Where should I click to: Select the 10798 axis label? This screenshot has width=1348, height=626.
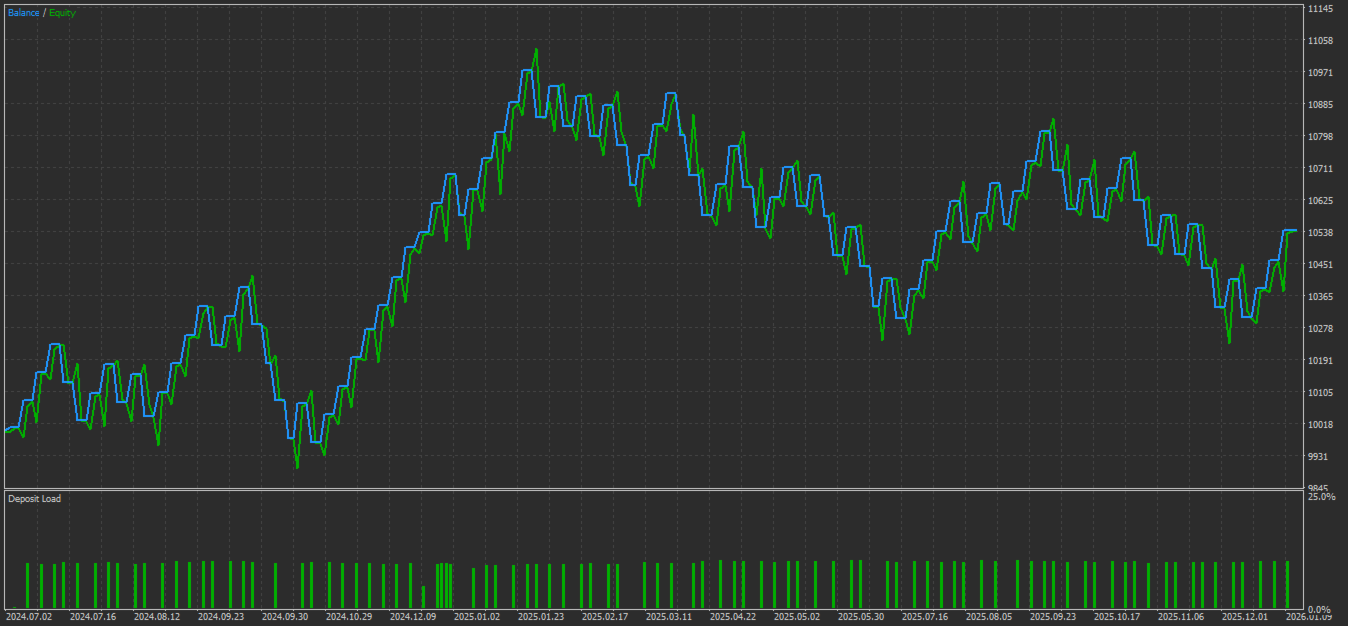tap(1320, 137)
